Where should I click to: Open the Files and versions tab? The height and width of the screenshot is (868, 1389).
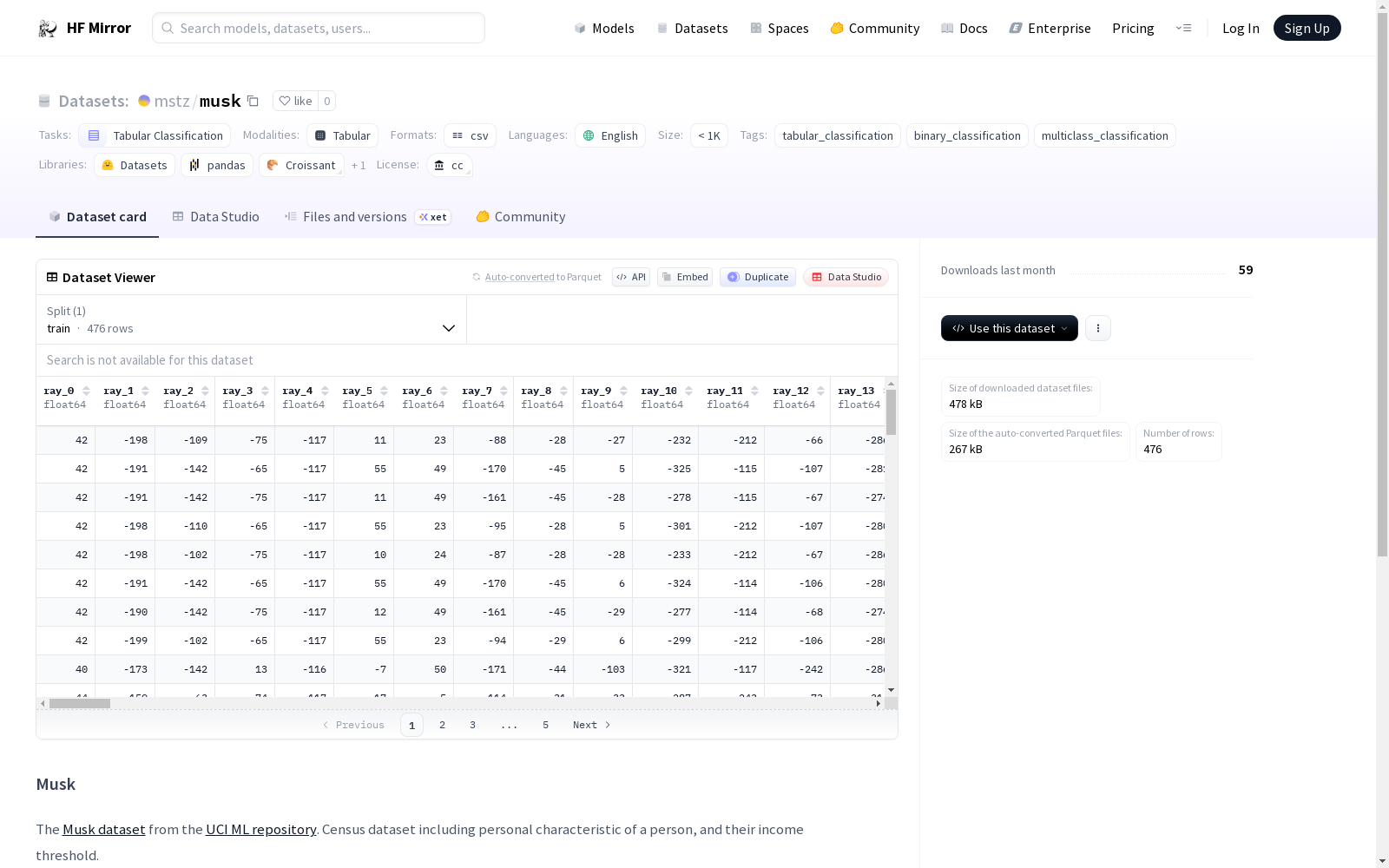[x=367, y=217]
